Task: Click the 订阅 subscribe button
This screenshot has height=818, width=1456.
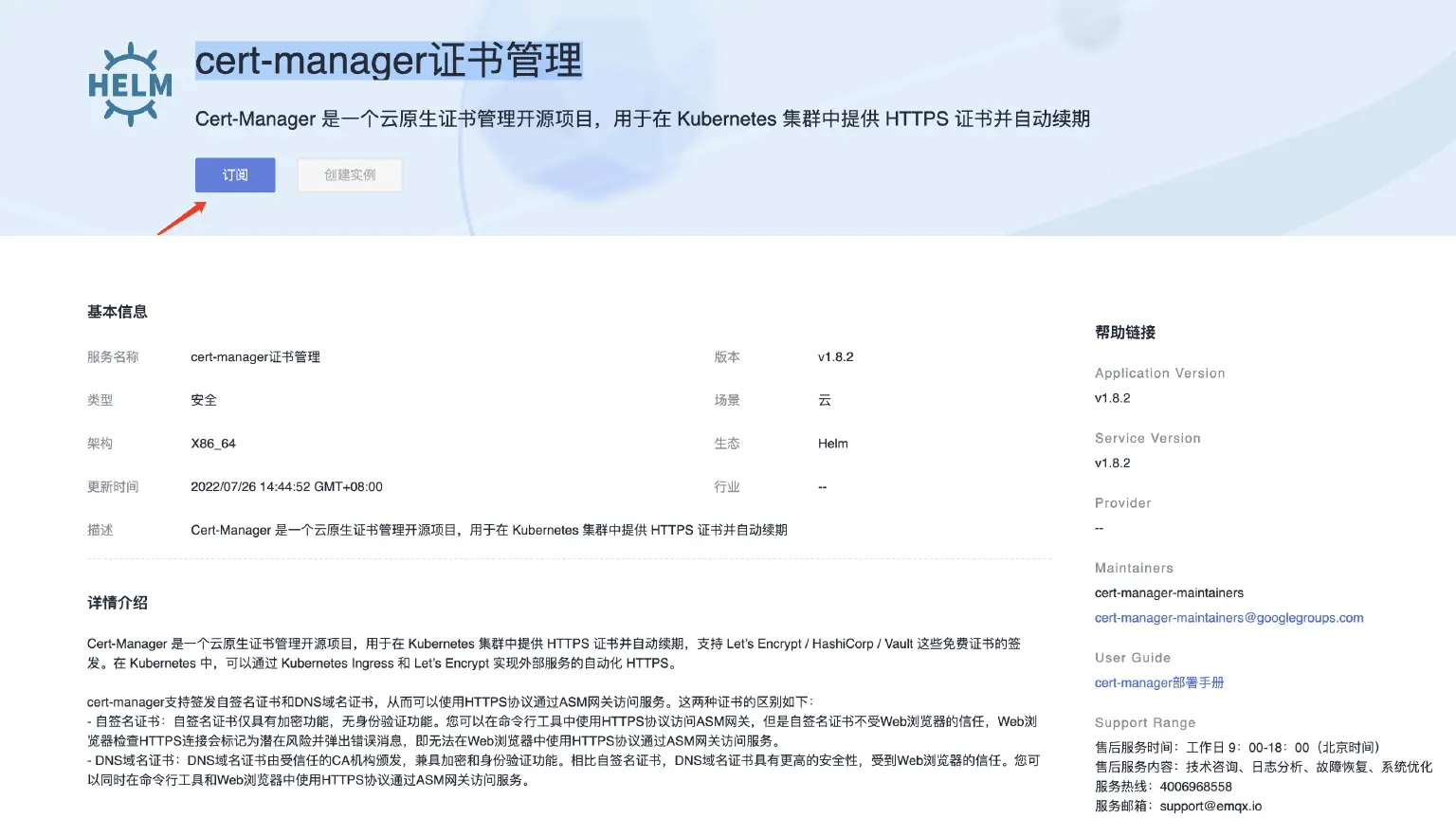Action: [x=234, y=174]
